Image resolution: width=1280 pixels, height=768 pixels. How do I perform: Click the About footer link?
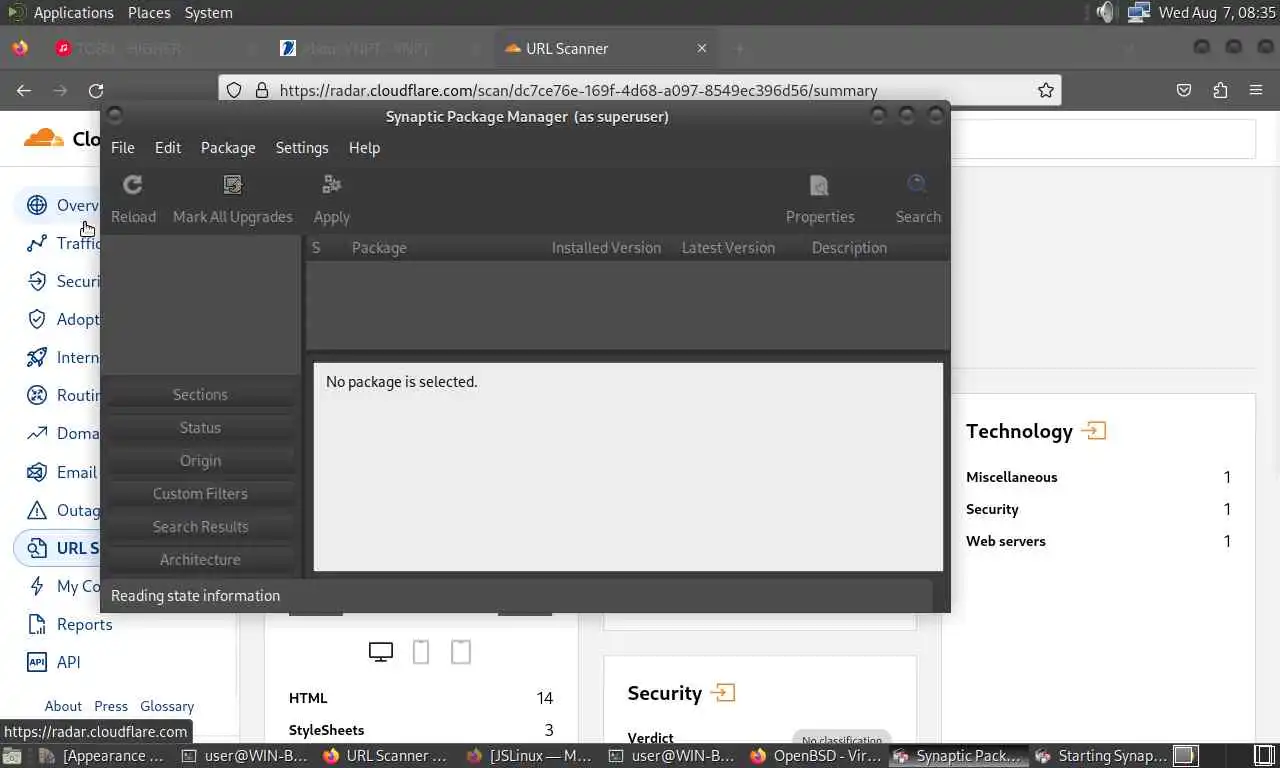coord(63,706)
